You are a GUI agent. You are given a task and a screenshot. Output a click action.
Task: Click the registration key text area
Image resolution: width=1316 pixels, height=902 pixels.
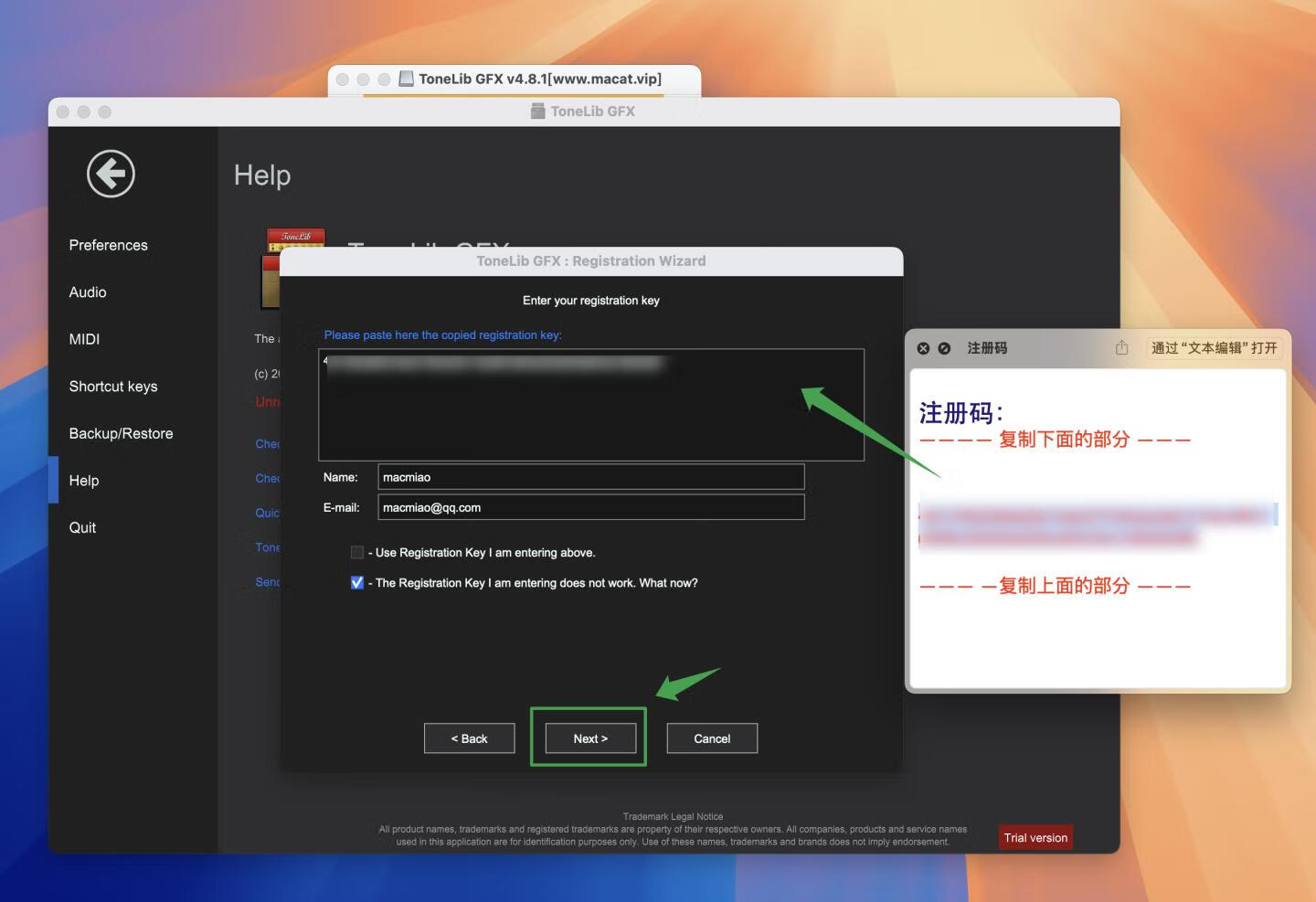tap(591, 405)
